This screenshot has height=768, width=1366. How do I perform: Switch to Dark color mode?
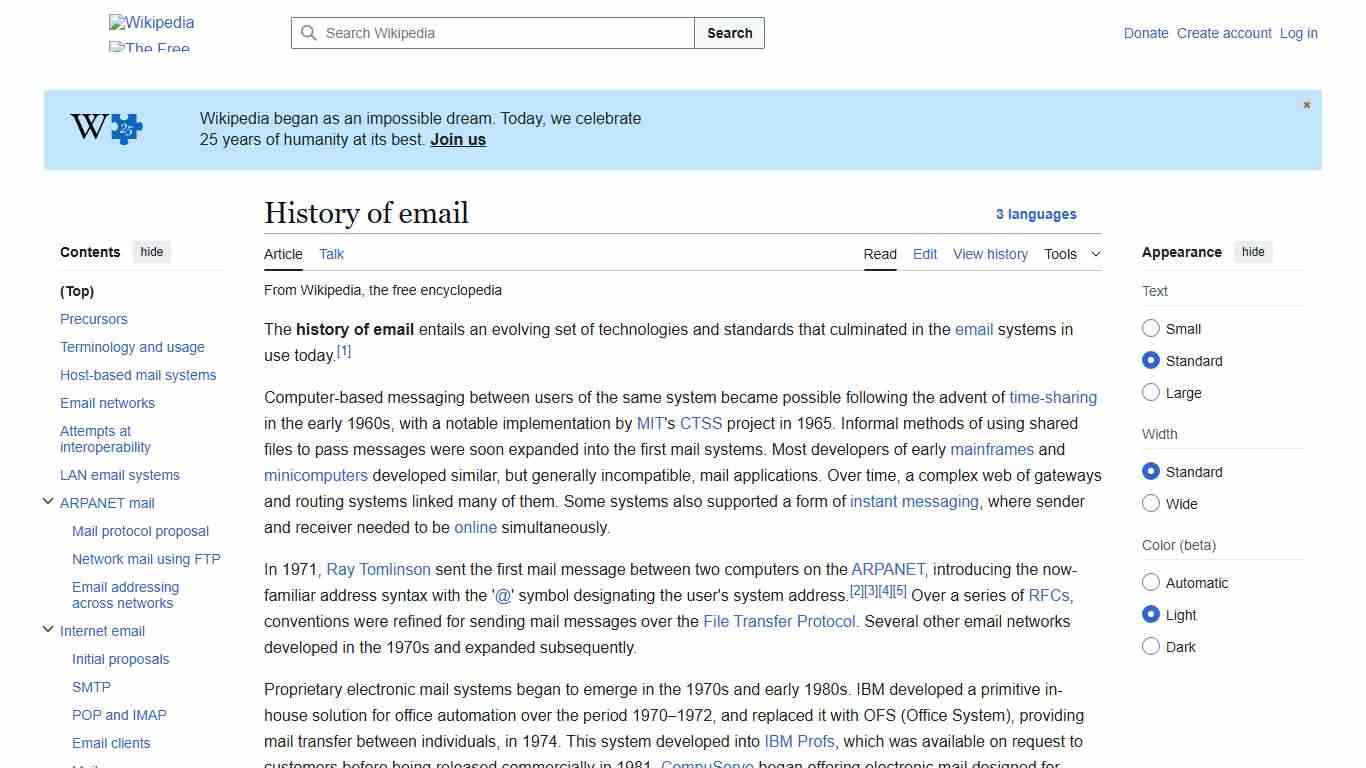click(x=1151, y=646)
